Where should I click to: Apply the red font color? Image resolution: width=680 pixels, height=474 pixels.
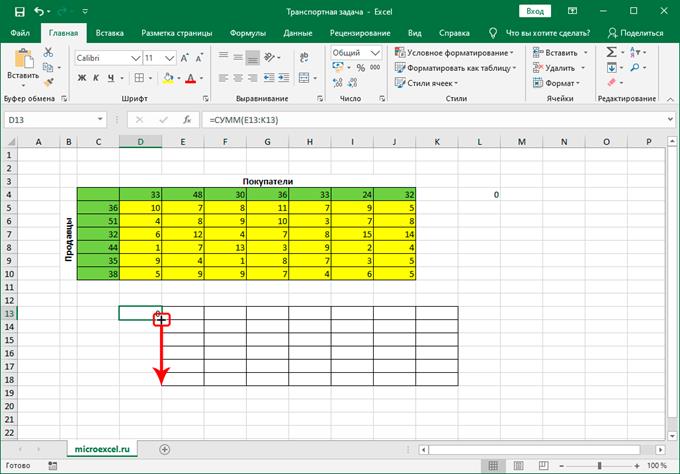click(x=190, y=78)
